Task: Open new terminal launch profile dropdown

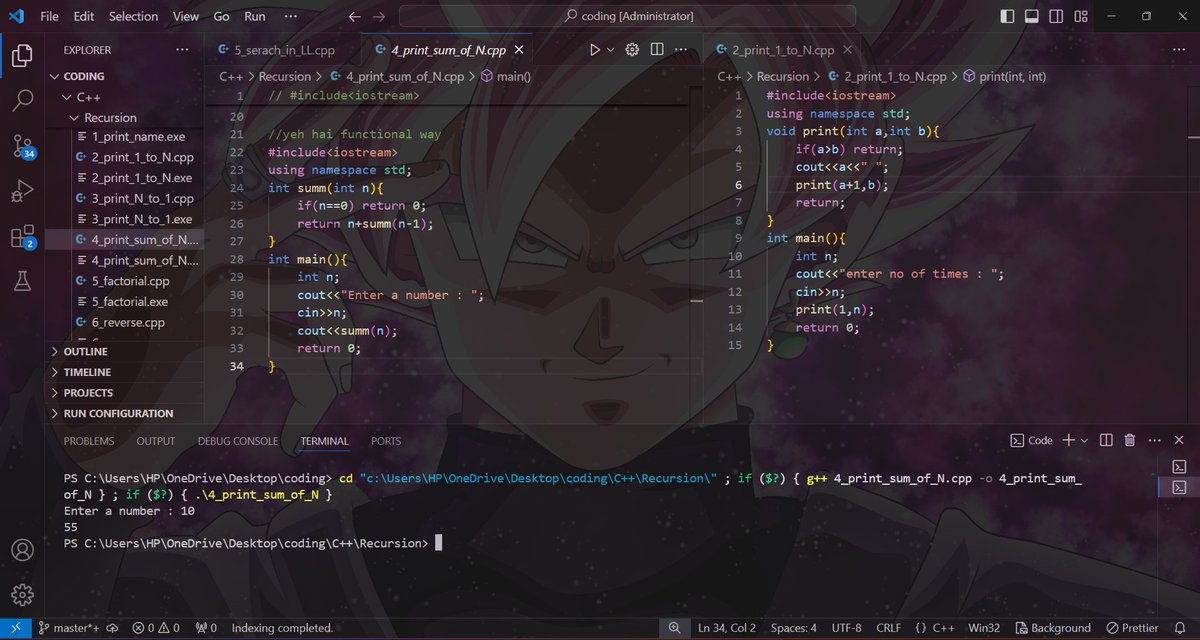Action: [1086, 440]
